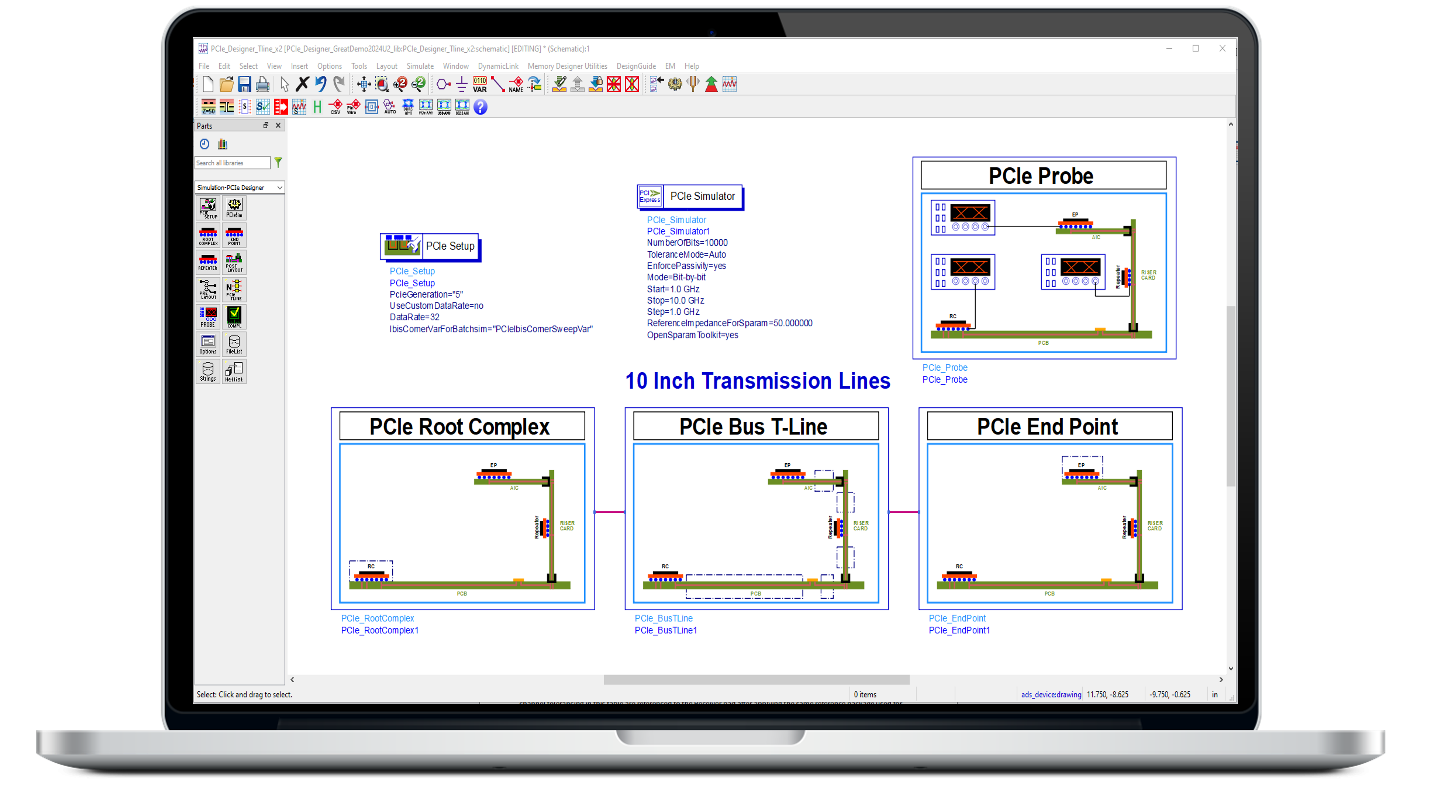Select the Insert Wire tool
The image size is (1430, 797).
pyautogui.click(x=498, y=84)
